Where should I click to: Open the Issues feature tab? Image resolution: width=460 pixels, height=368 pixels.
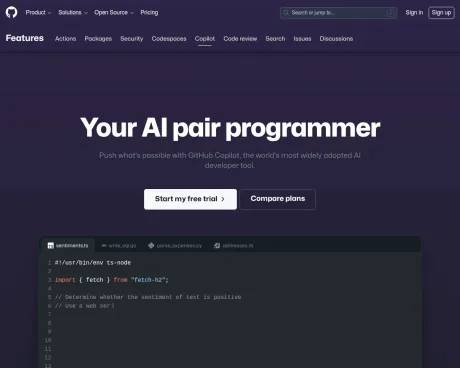(x=302, y=39)
